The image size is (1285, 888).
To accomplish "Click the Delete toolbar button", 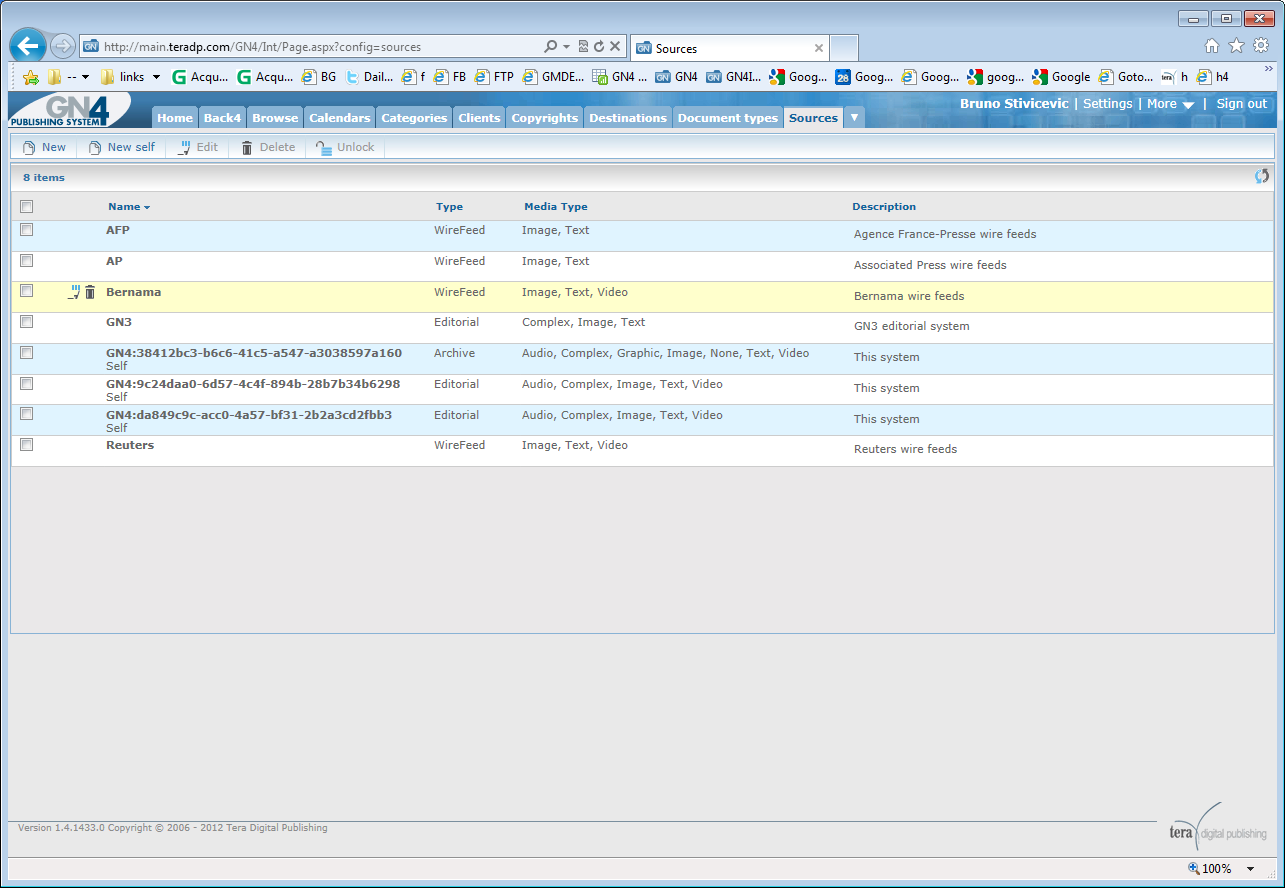I will 268,147.
